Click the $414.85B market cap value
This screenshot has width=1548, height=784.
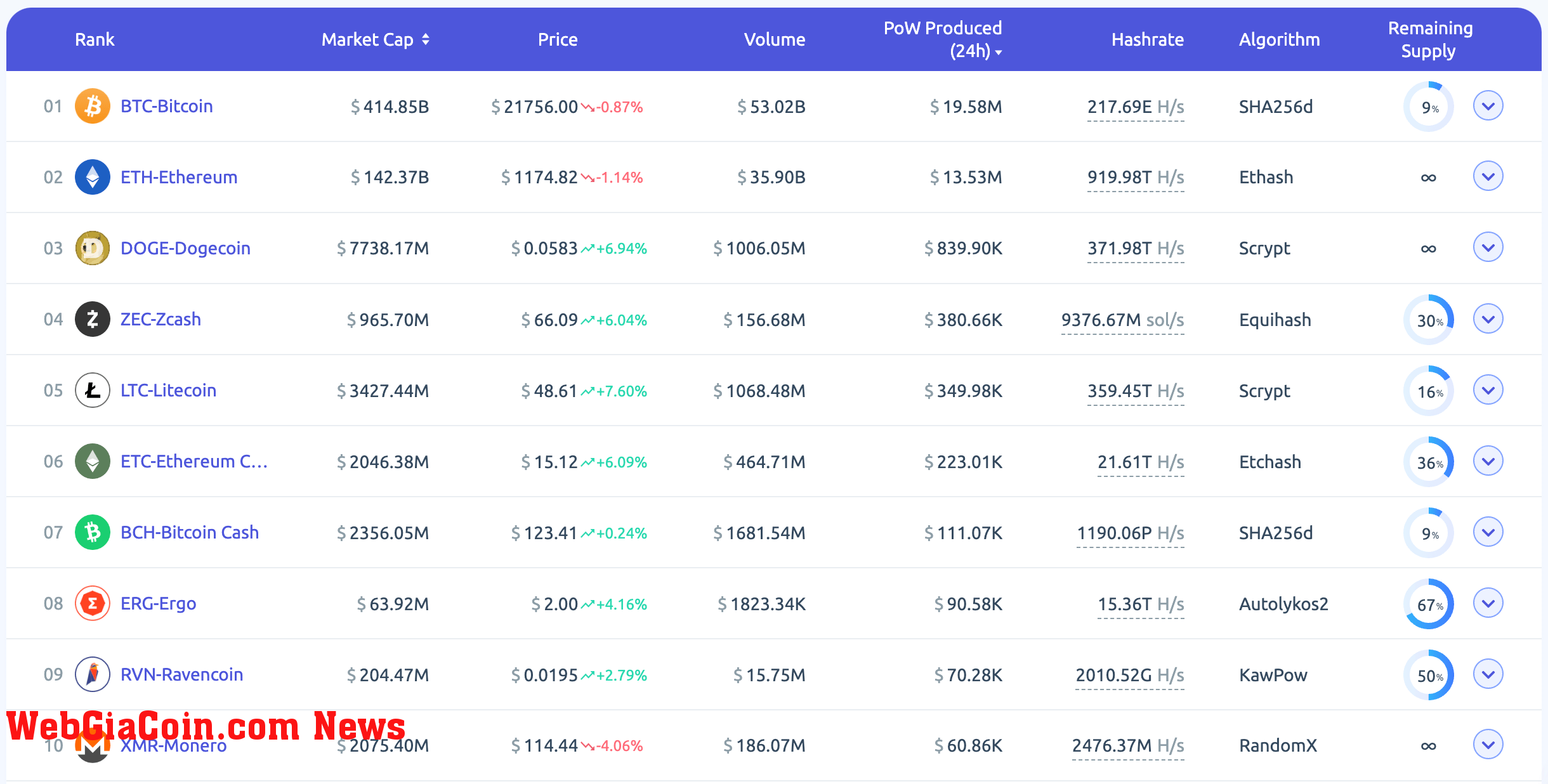(x=390, y=107)
